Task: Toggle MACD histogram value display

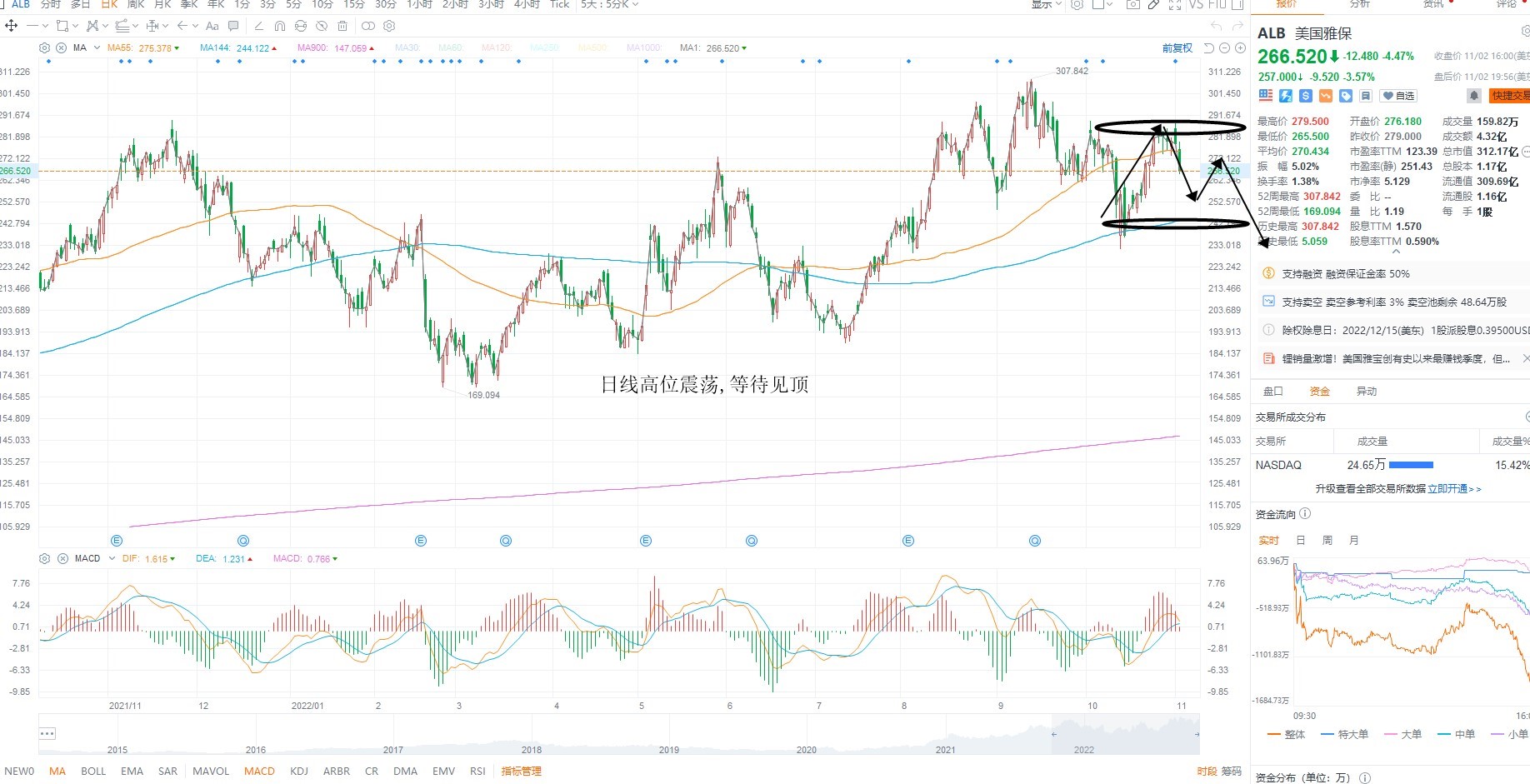Action: [x=305, y=558]
